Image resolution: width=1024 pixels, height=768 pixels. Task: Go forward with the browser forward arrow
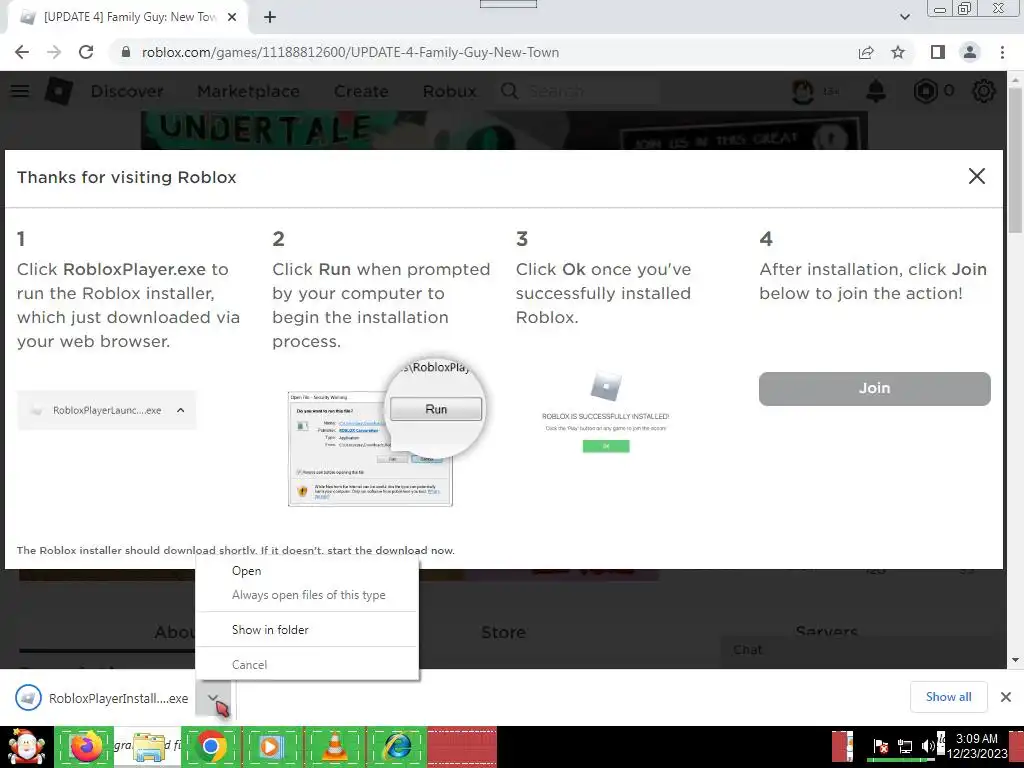tap(54, 52)
